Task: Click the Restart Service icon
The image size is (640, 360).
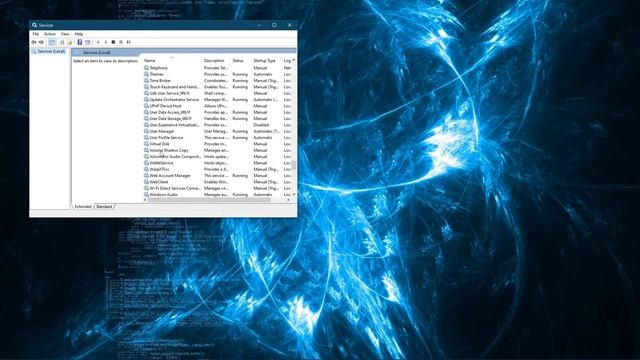Action: coord(129,42)
